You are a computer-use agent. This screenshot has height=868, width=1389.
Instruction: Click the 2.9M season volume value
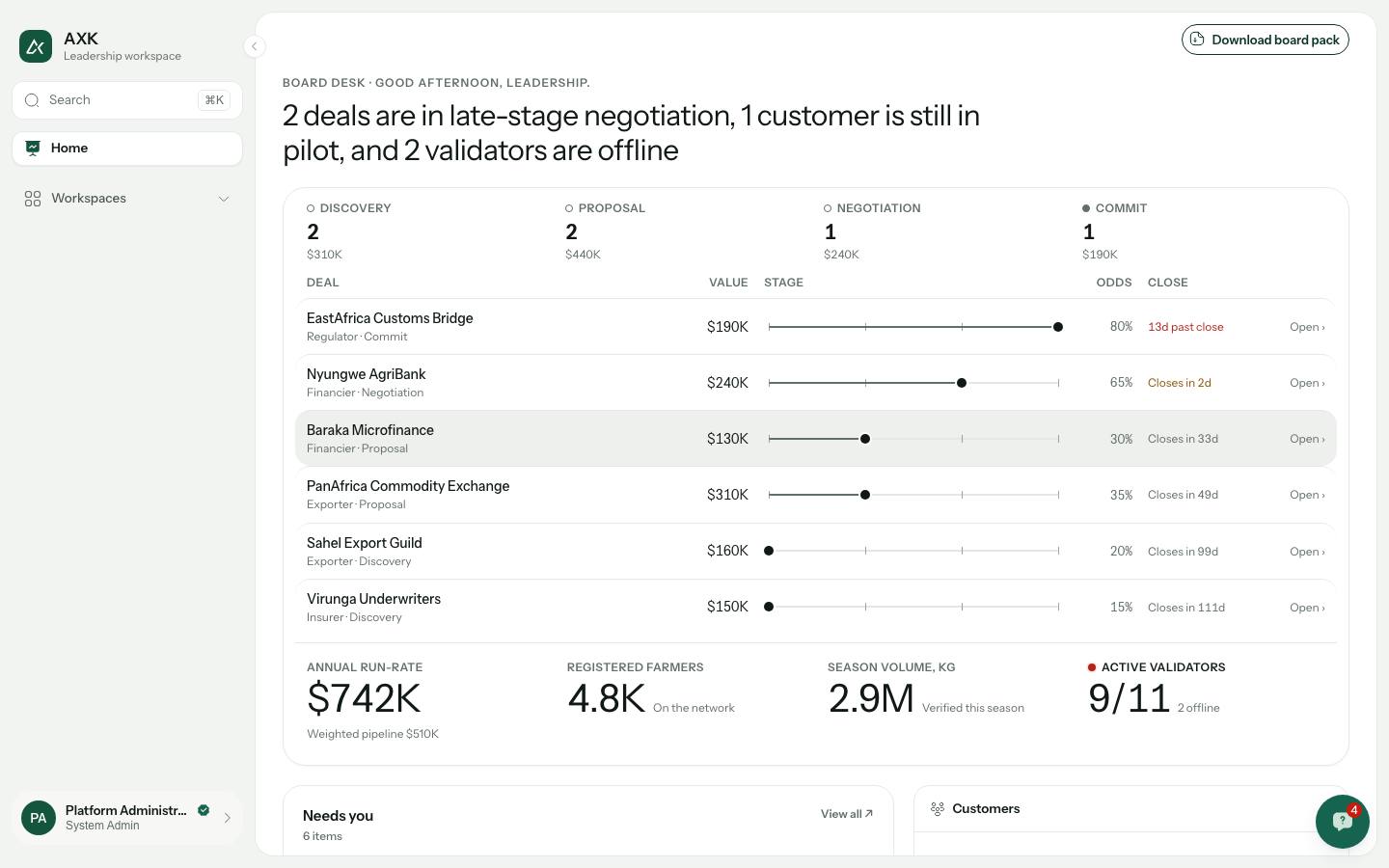[x=871, y=698]
